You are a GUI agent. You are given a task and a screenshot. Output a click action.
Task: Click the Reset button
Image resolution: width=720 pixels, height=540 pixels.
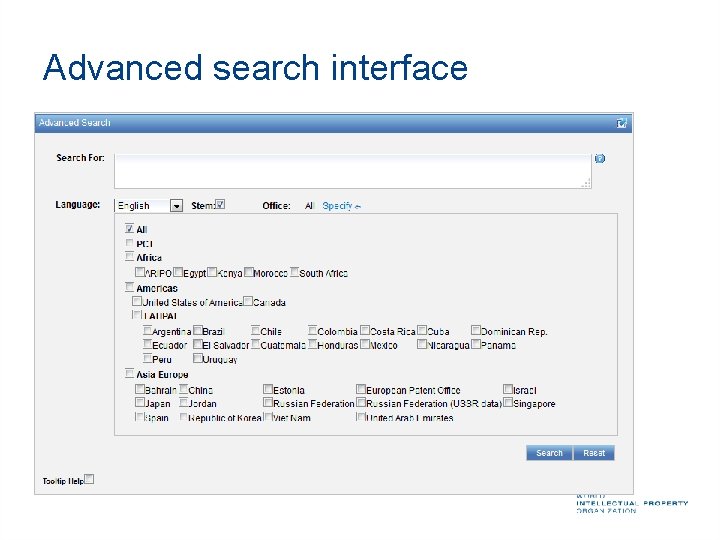click(x=594, y=453)
